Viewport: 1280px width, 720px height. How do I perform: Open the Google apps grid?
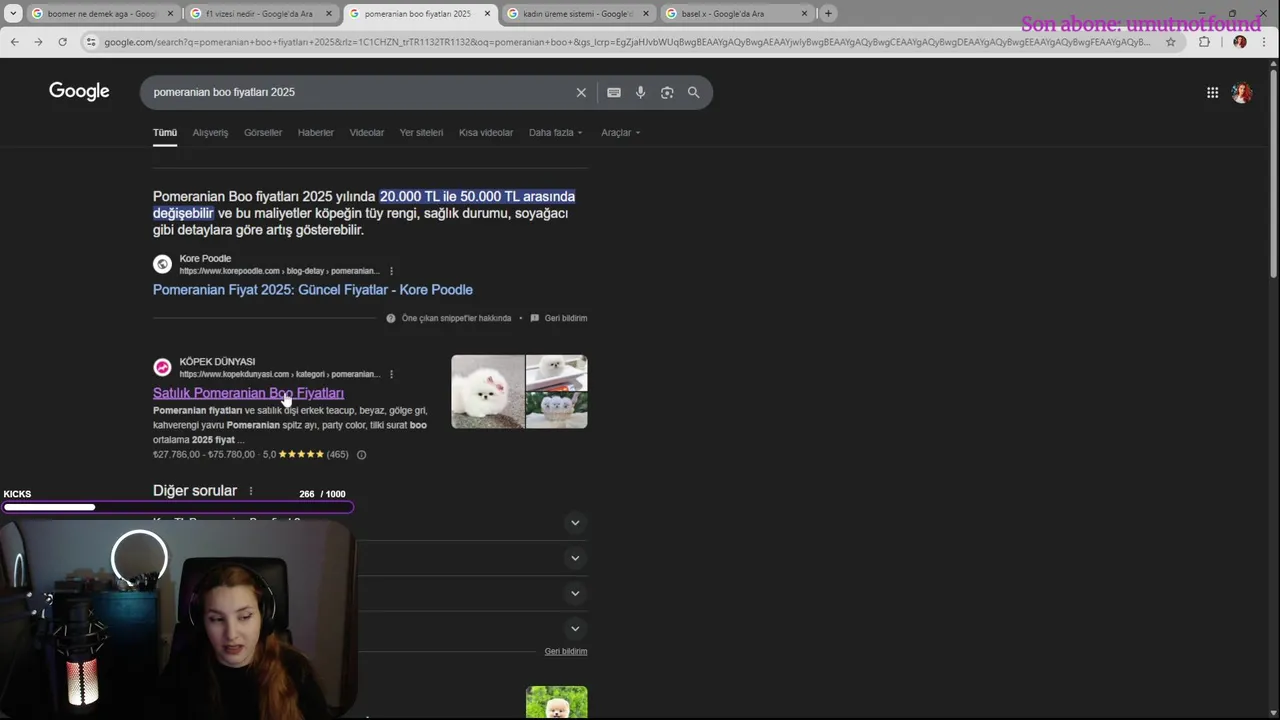pyautogui.click(x=1212, y=92)
